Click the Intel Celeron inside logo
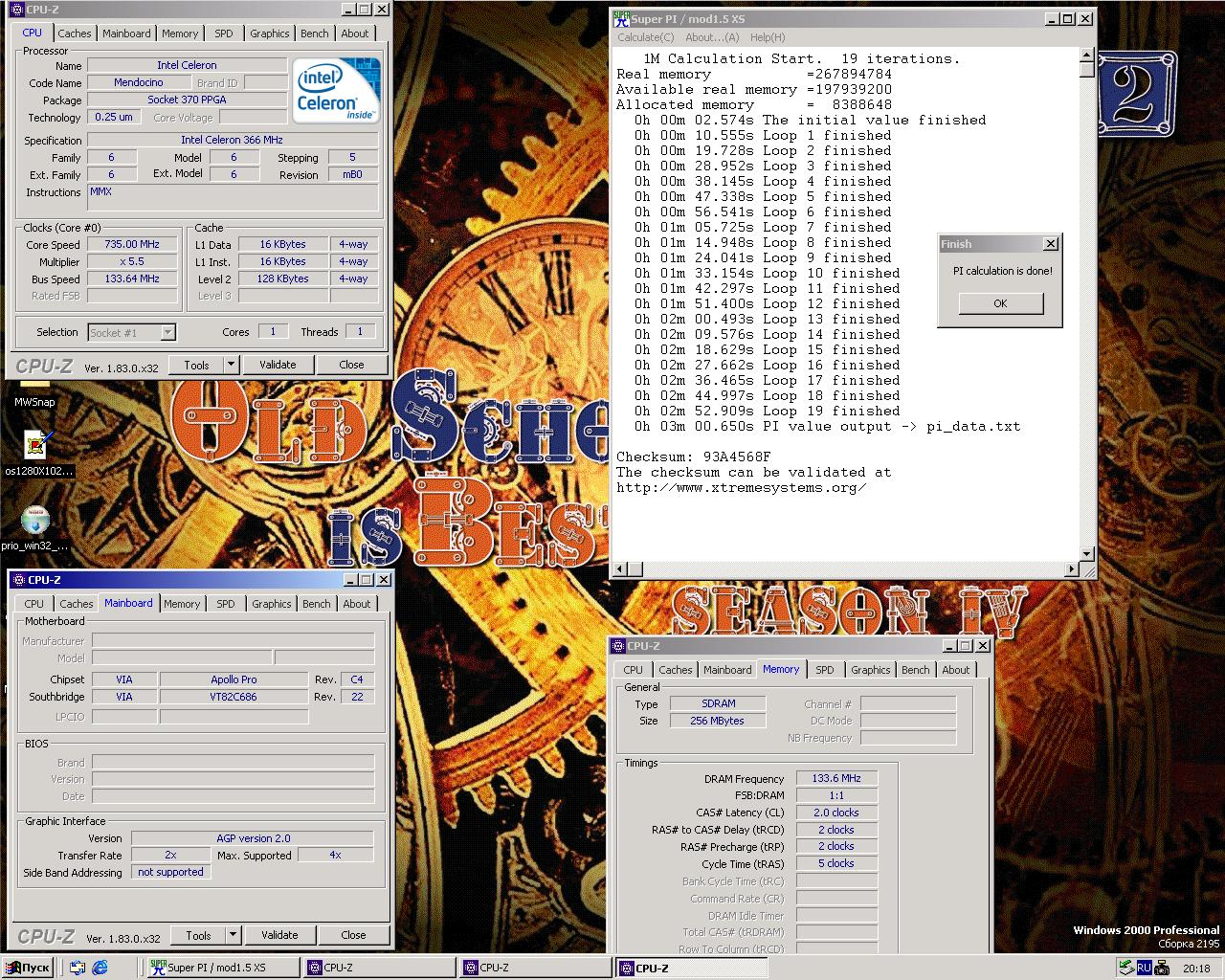The image size is (1225, 980). click(337, 90)
